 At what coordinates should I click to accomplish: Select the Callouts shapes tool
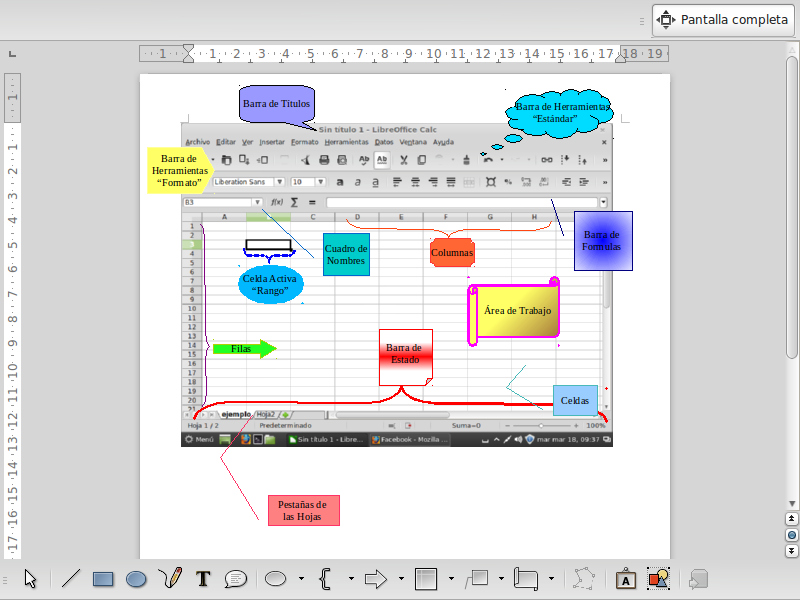[x=477, y=579]
